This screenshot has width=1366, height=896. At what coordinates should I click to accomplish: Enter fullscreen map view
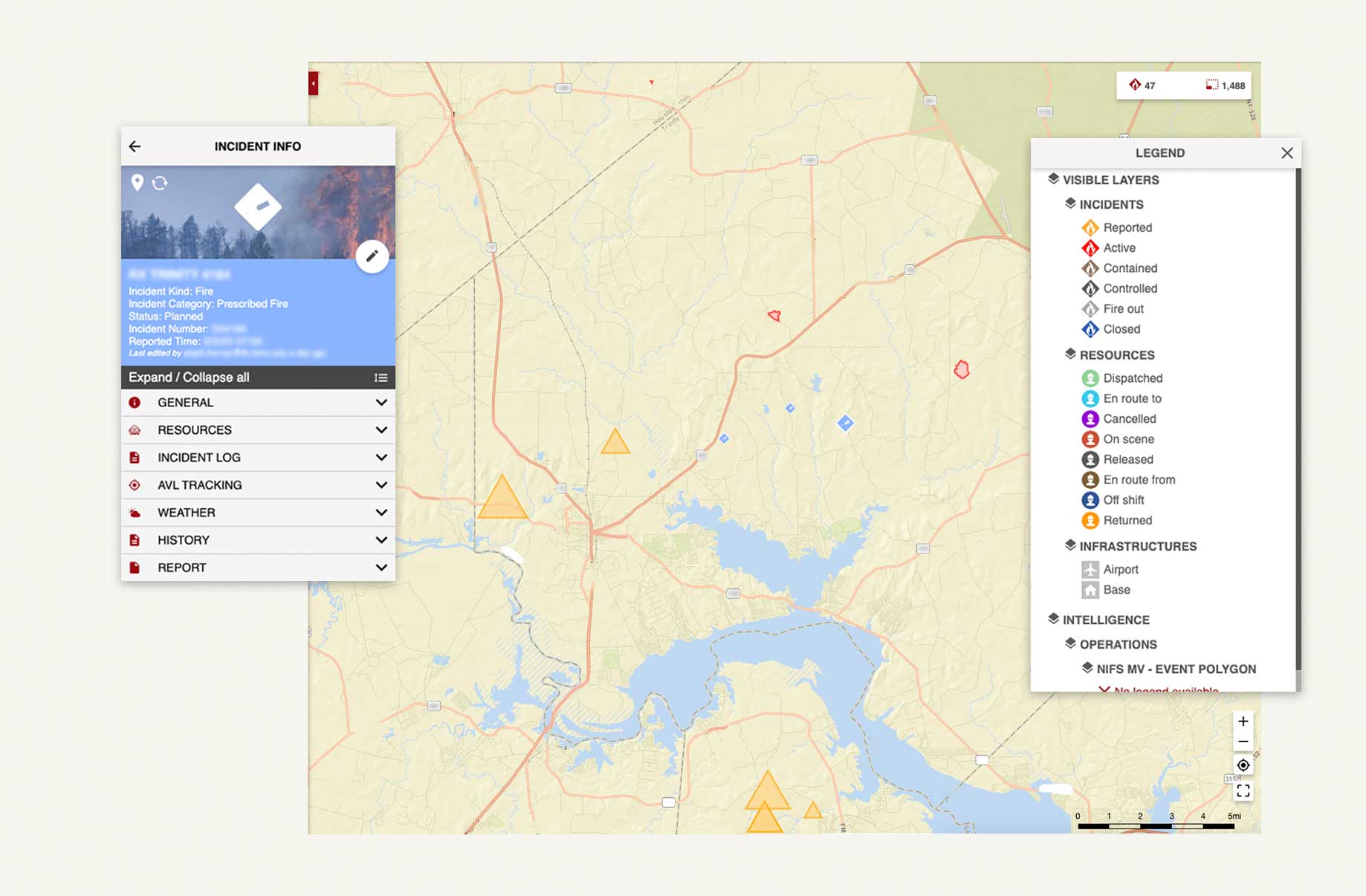(x=1243, y=791)
